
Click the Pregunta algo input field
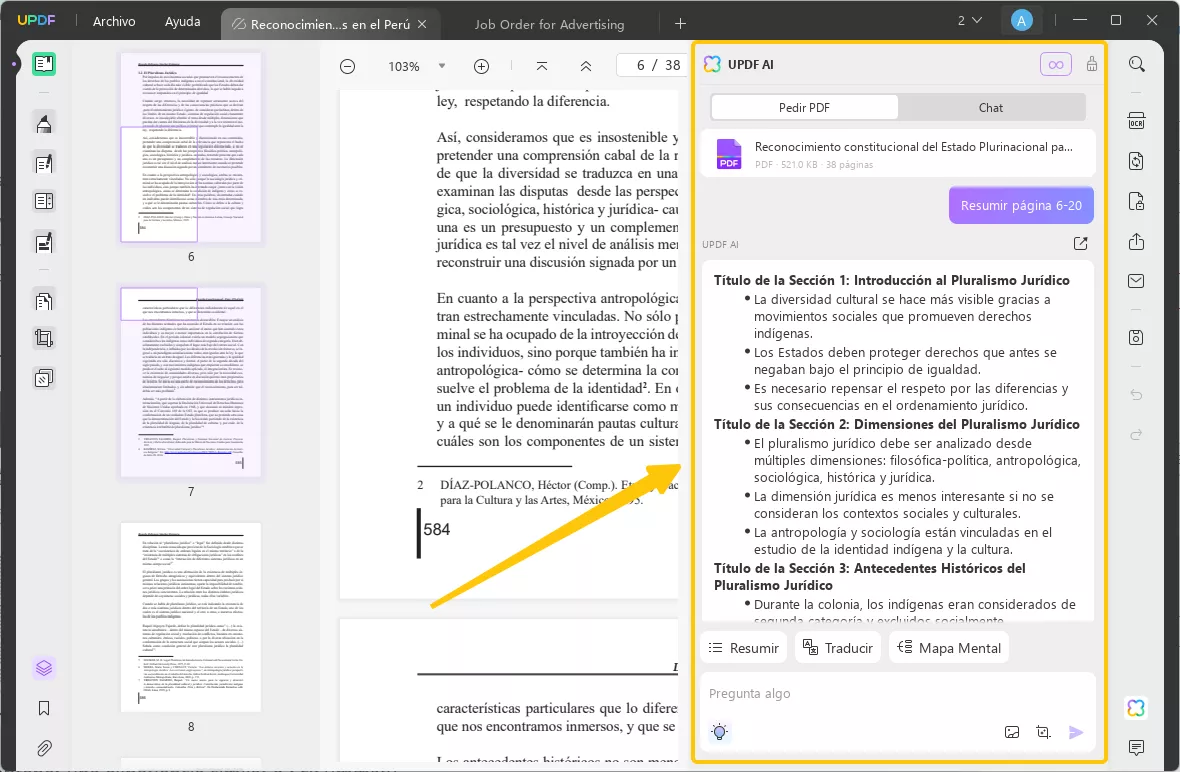point(896,694)
